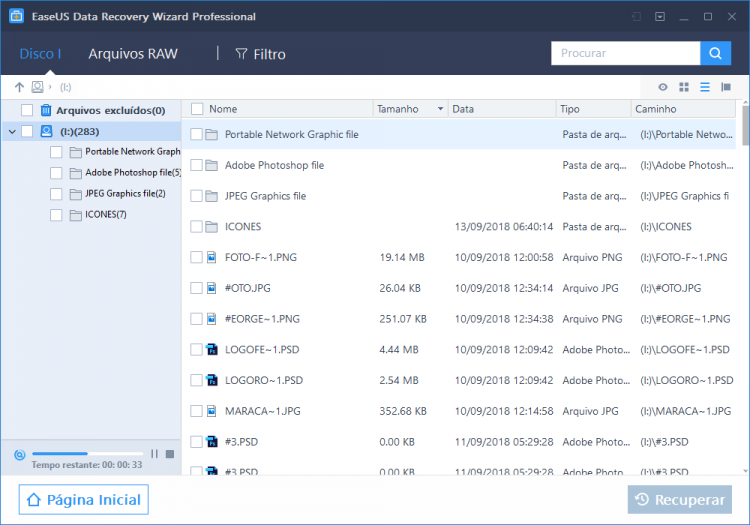Click the Adobe Photoshop file folder icon in tree
This screenshot has height=525, width=750.
click(x=75, y=173)
